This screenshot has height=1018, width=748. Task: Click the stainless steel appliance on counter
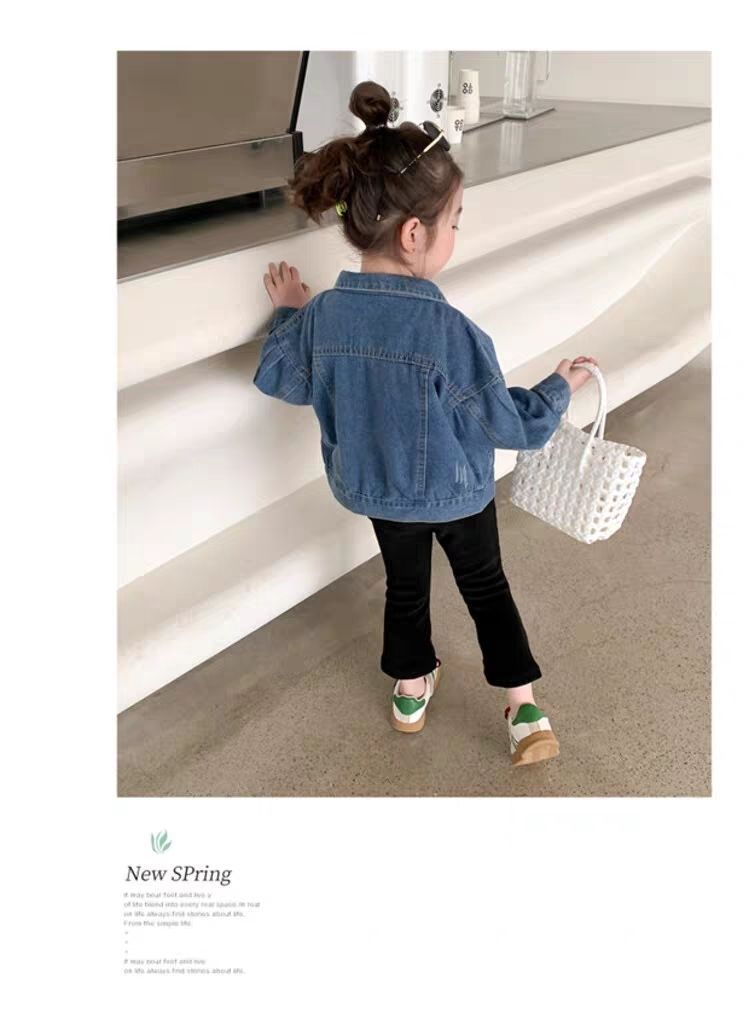[x=209, y=131]
